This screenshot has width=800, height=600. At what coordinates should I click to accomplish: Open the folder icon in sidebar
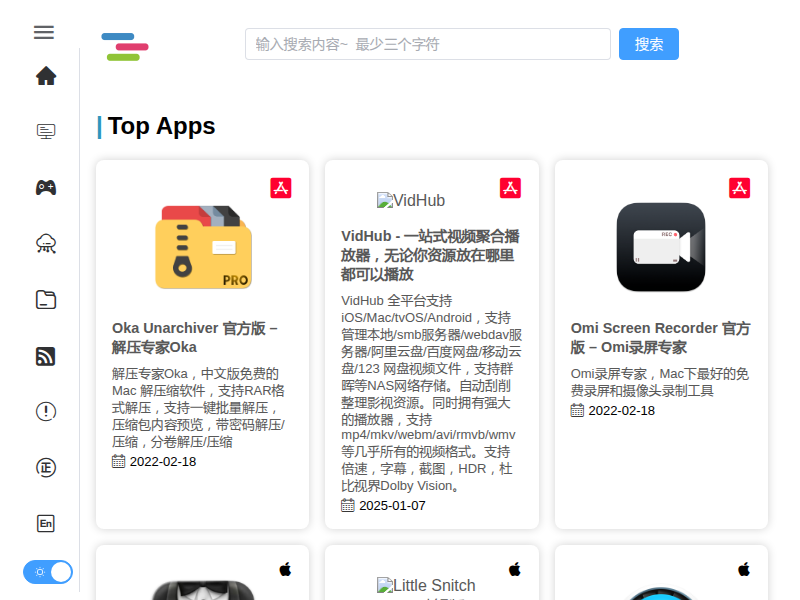(x=46, y=299)
